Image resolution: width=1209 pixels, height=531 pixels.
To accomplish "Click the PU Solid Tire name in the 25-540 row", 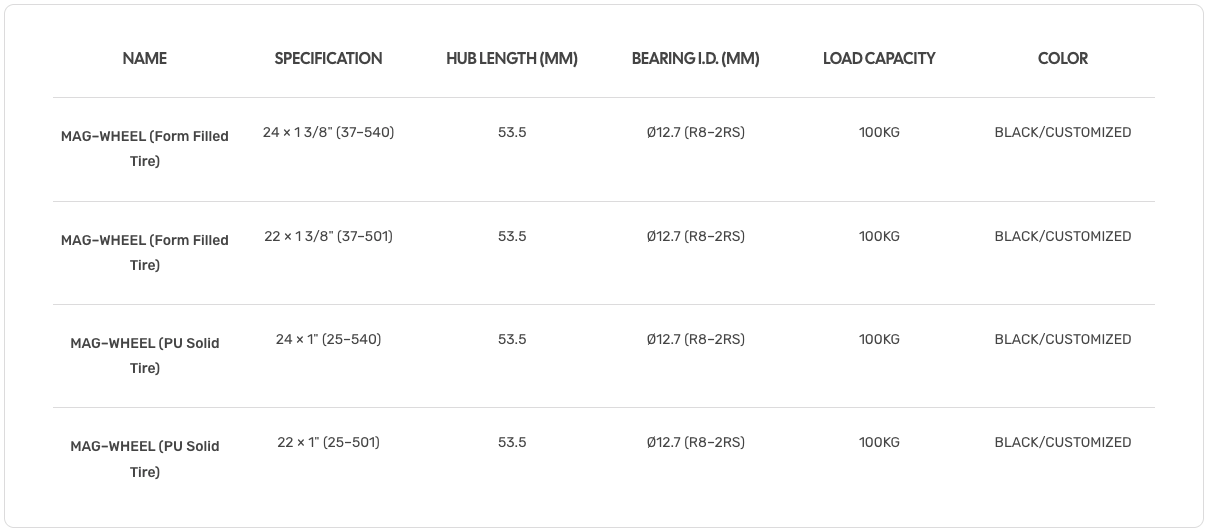I will coord(145,355).
